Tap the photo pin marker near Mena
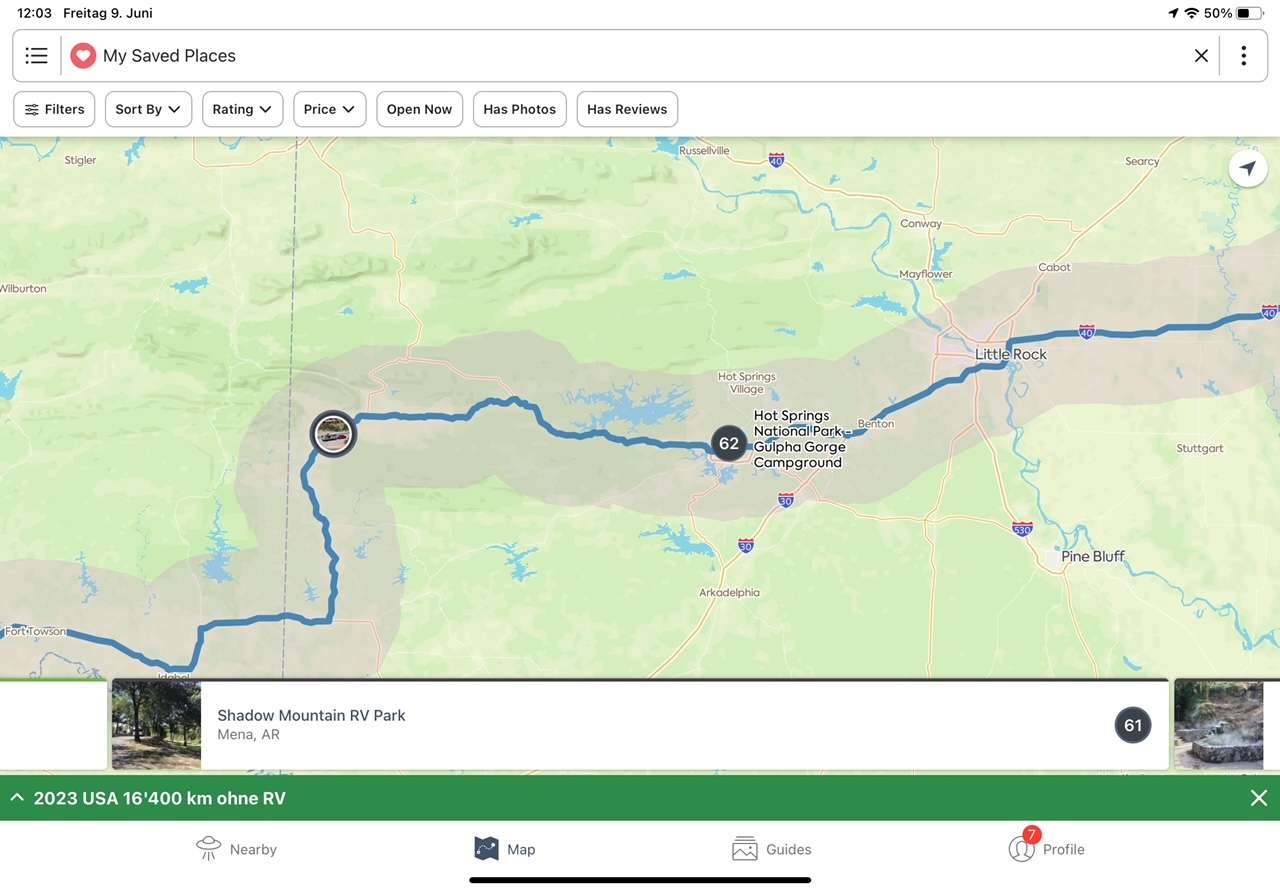The image size is (1280, 890). [x=333, y=434]
